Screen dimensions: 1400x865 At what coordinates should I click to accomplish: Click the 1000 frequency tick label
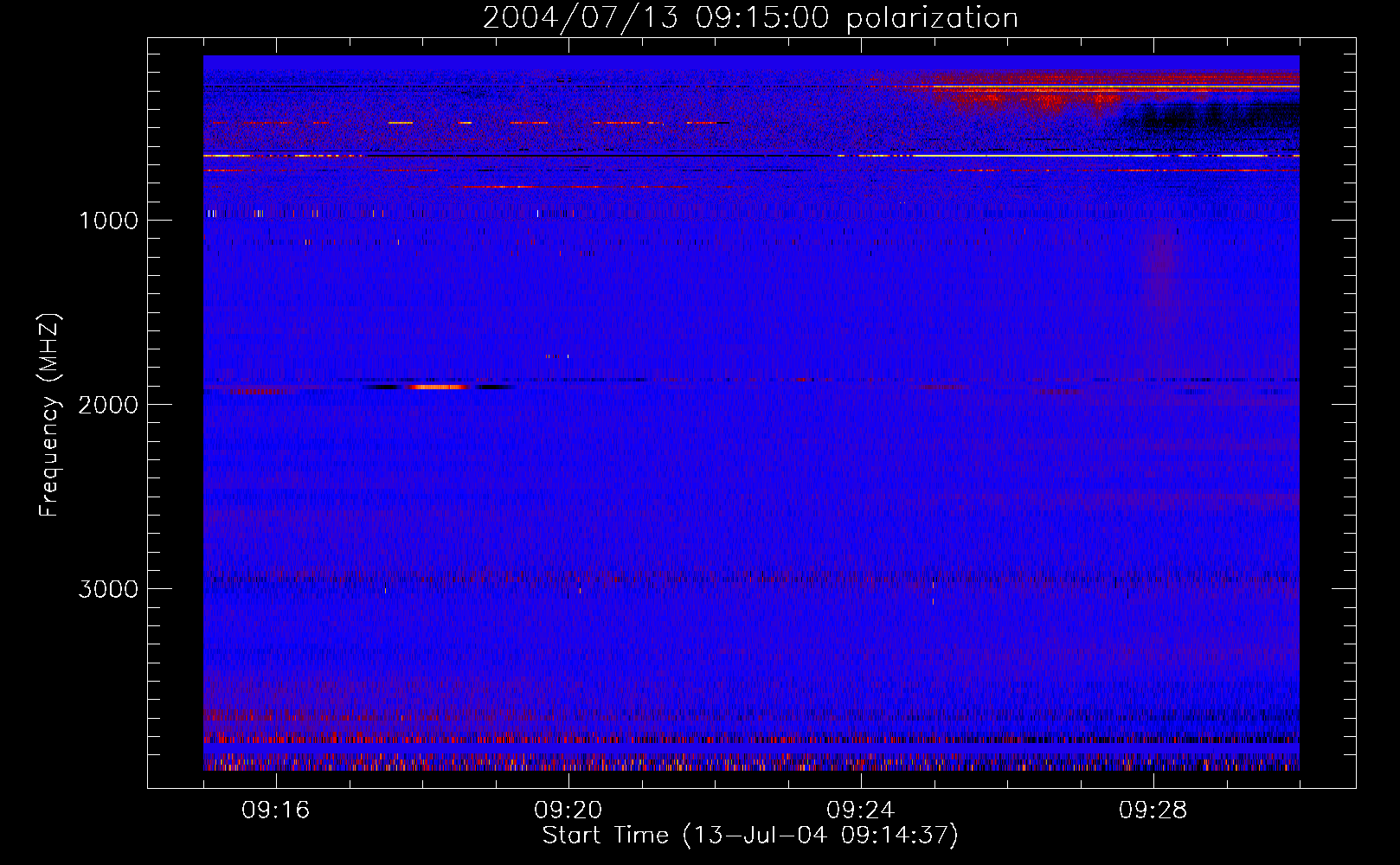(108, 221)
